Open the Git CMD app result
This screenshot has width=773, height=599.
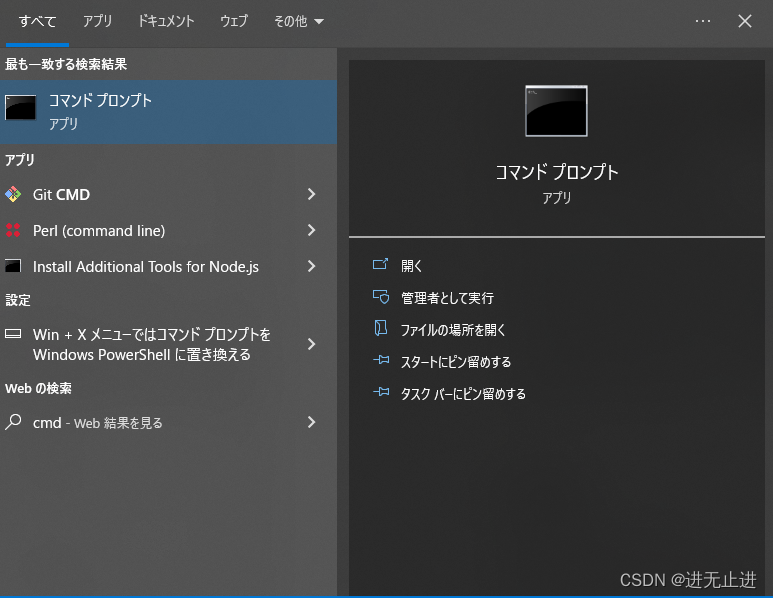point(169,194)
